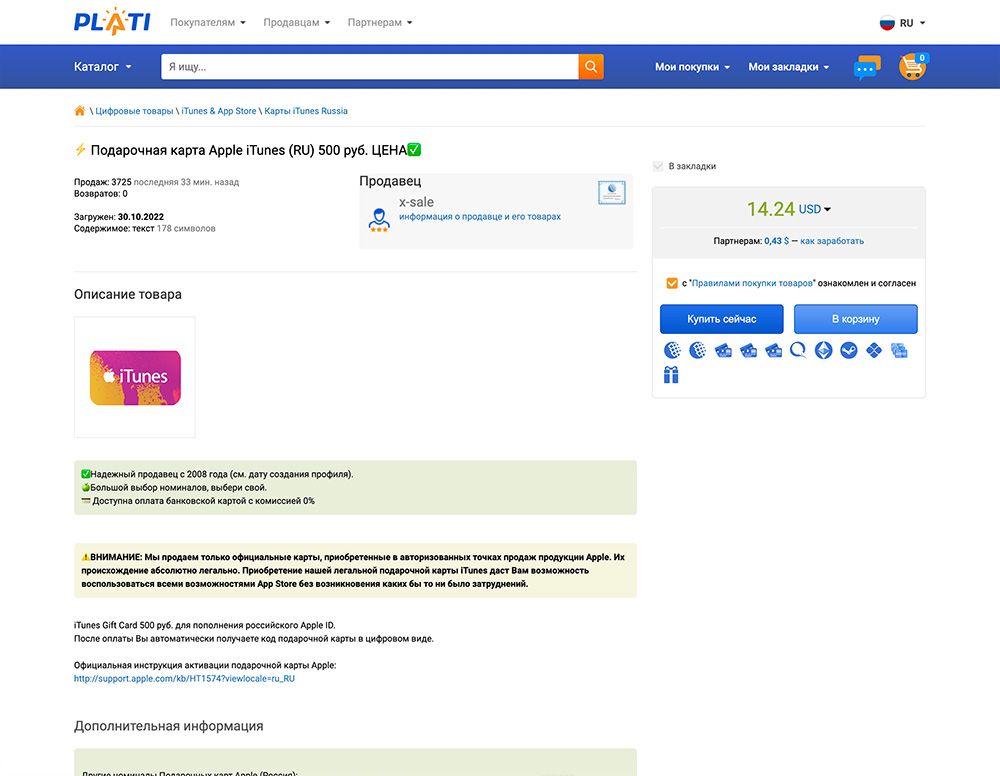Image resolution: width=1000 pixels, height=776 pixels.
Task: Click the seller avatar icon with stars
Action: [x=379, y=219]
